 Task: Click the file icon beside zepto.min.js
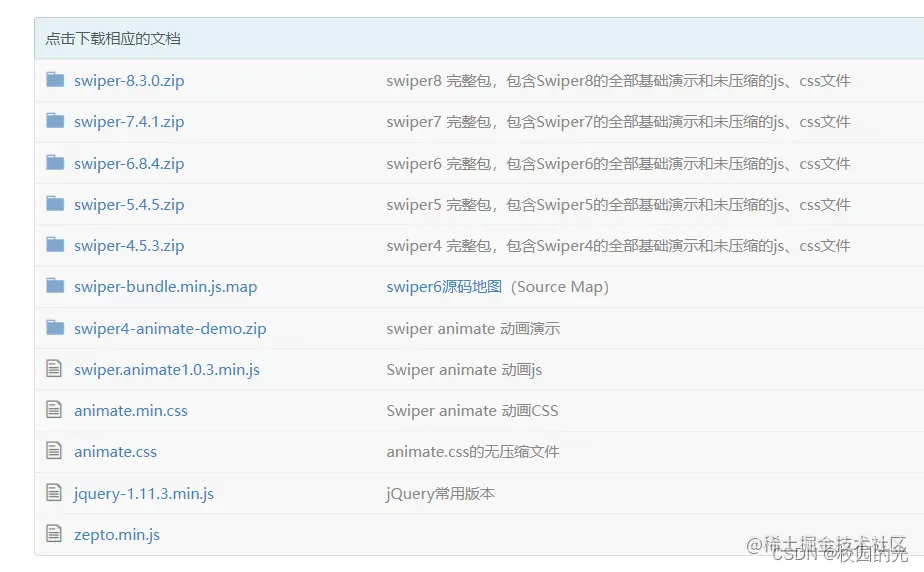pos(54,534)
